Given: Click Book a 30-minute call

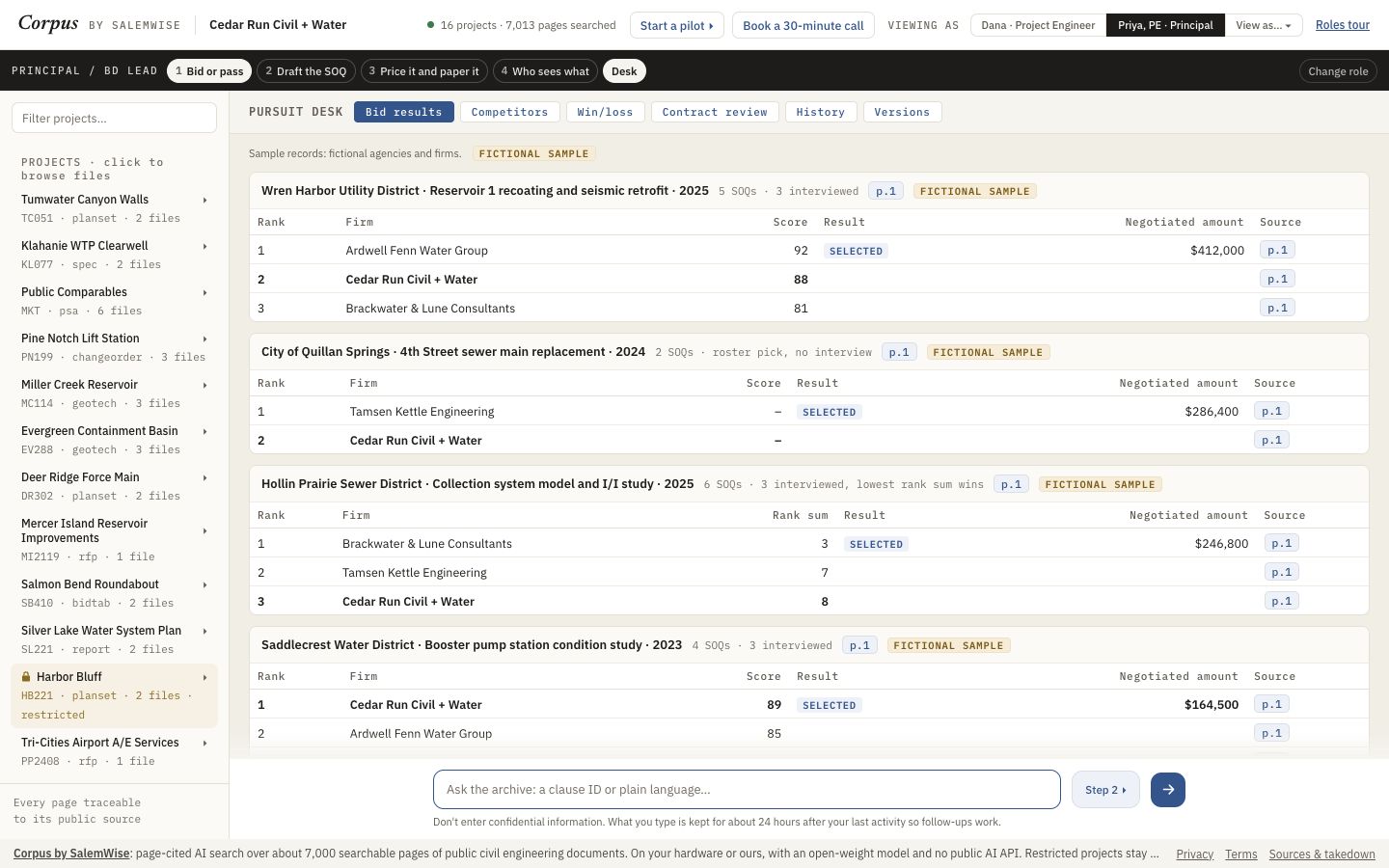Looking at the screenshot, I should [x=803, y=25].
